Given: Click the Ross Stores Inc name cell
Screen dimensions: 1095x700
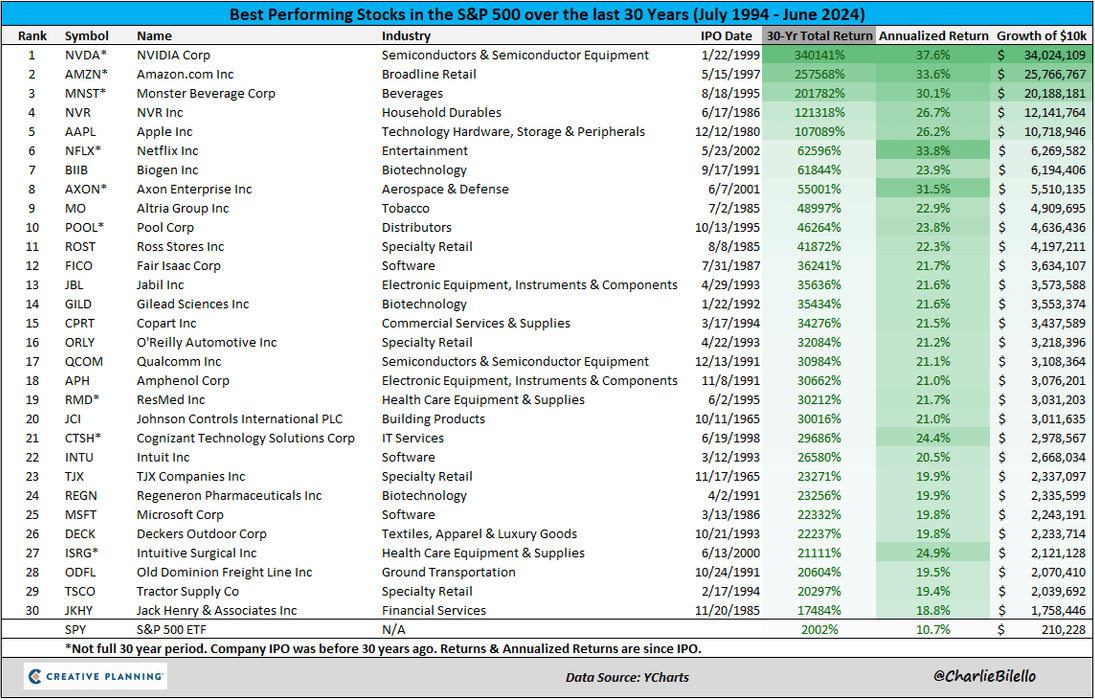Looking at the screenshot, I should (180, 247).
